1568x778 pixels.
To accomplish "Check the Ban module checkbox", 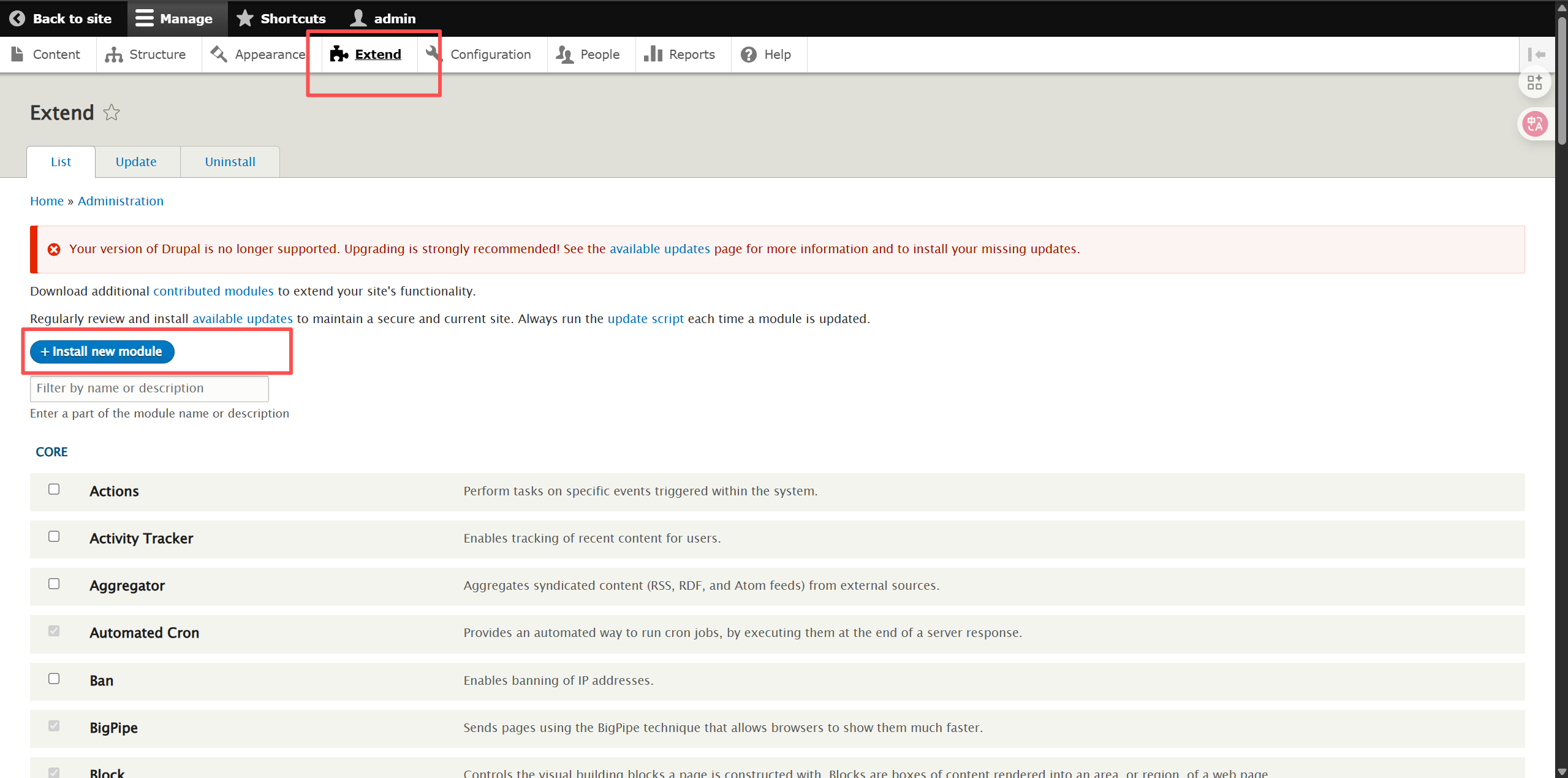I will click(x=54, y=679).
